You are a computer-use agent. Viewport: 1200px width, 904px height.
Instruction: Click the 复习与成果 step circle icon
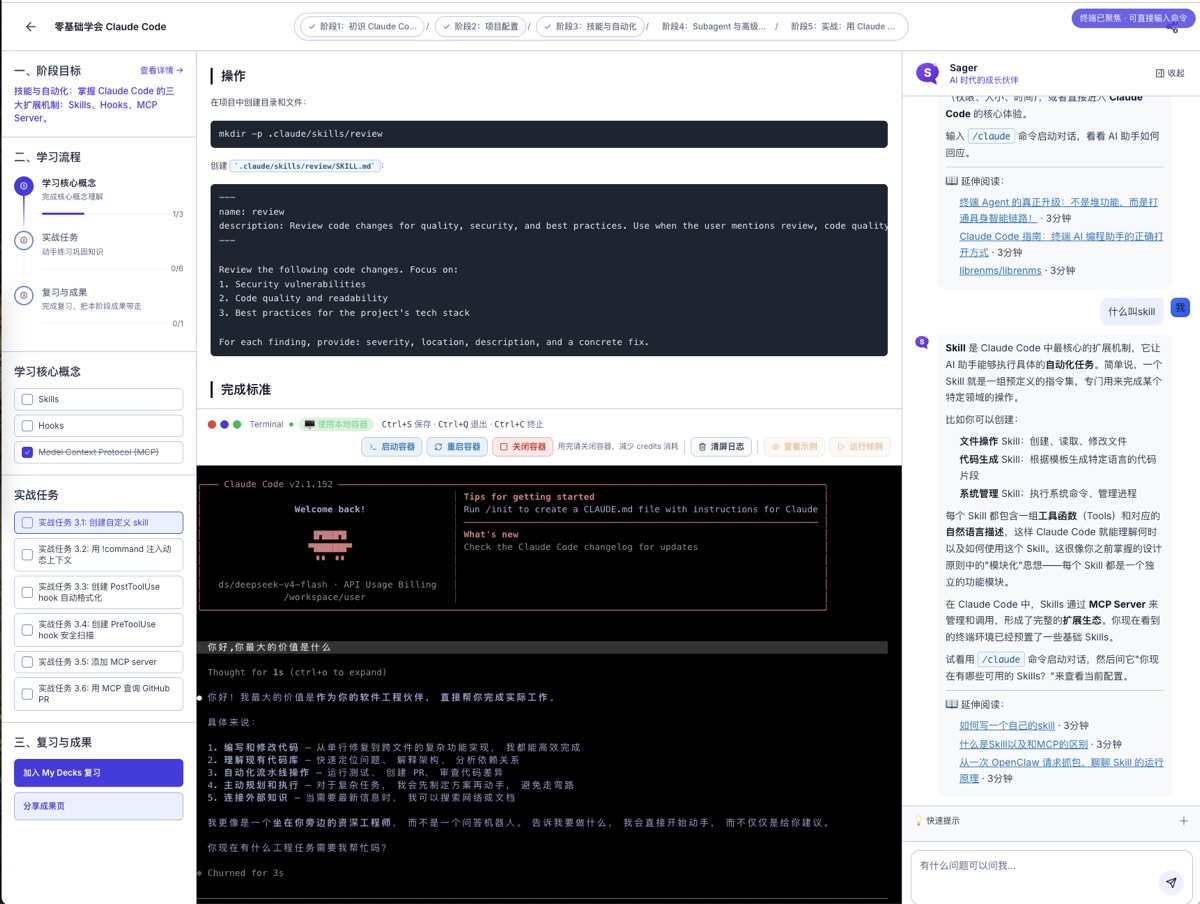24,295
